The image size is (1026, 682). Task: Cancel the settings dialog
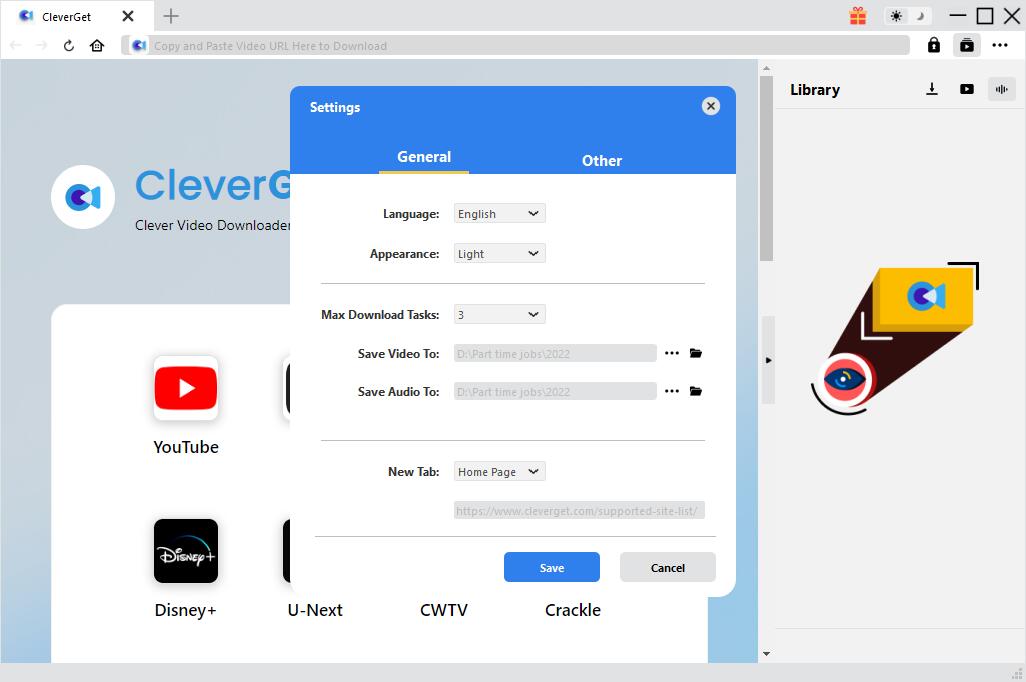click(667, 567)
